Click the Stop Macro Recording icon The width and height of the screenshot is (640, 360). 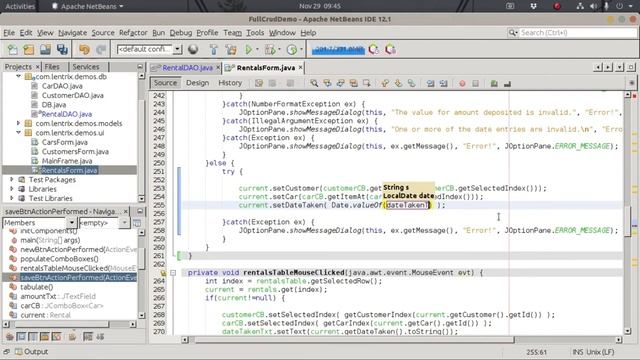click(476, 83)
